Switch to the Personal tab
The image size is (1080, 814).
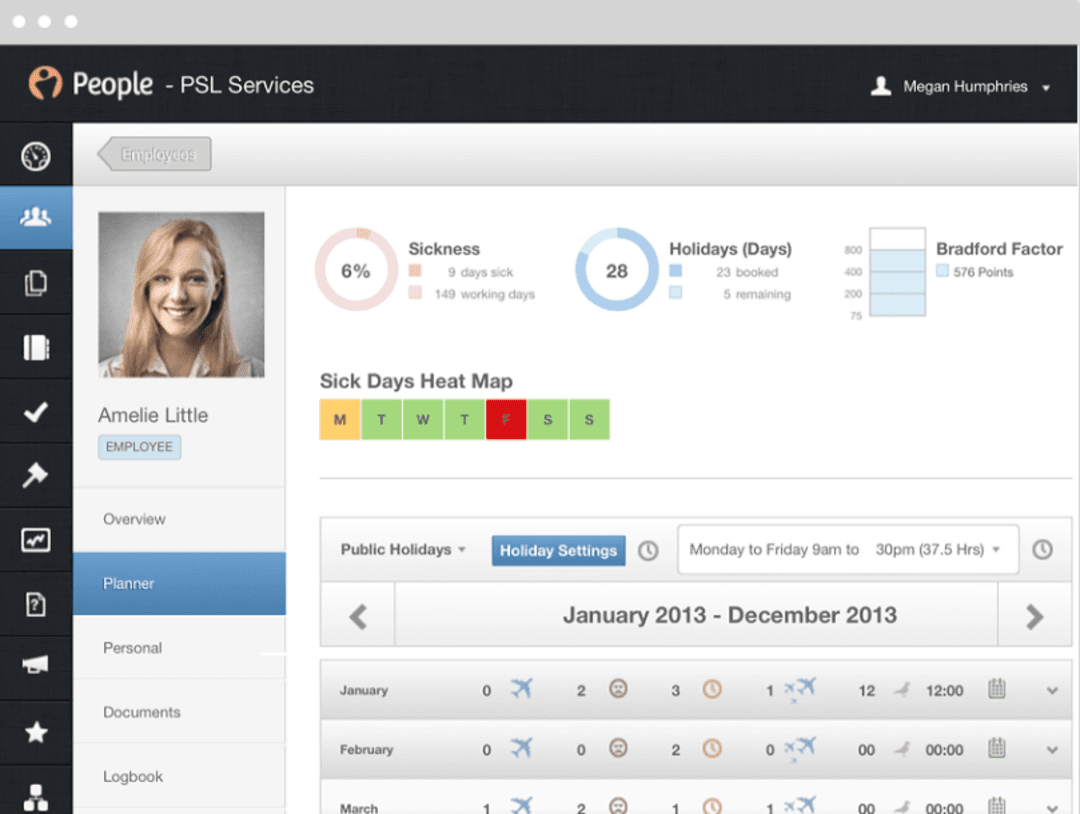(132, 648)
